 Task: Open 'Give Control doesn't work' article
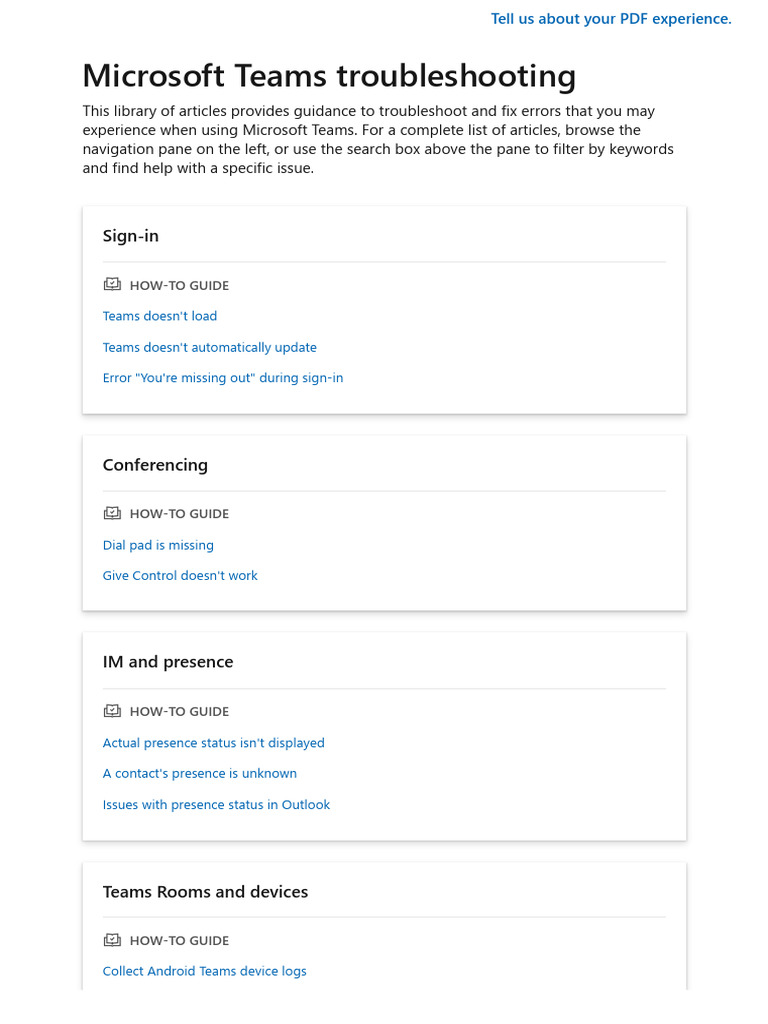[x=180, y=575]
